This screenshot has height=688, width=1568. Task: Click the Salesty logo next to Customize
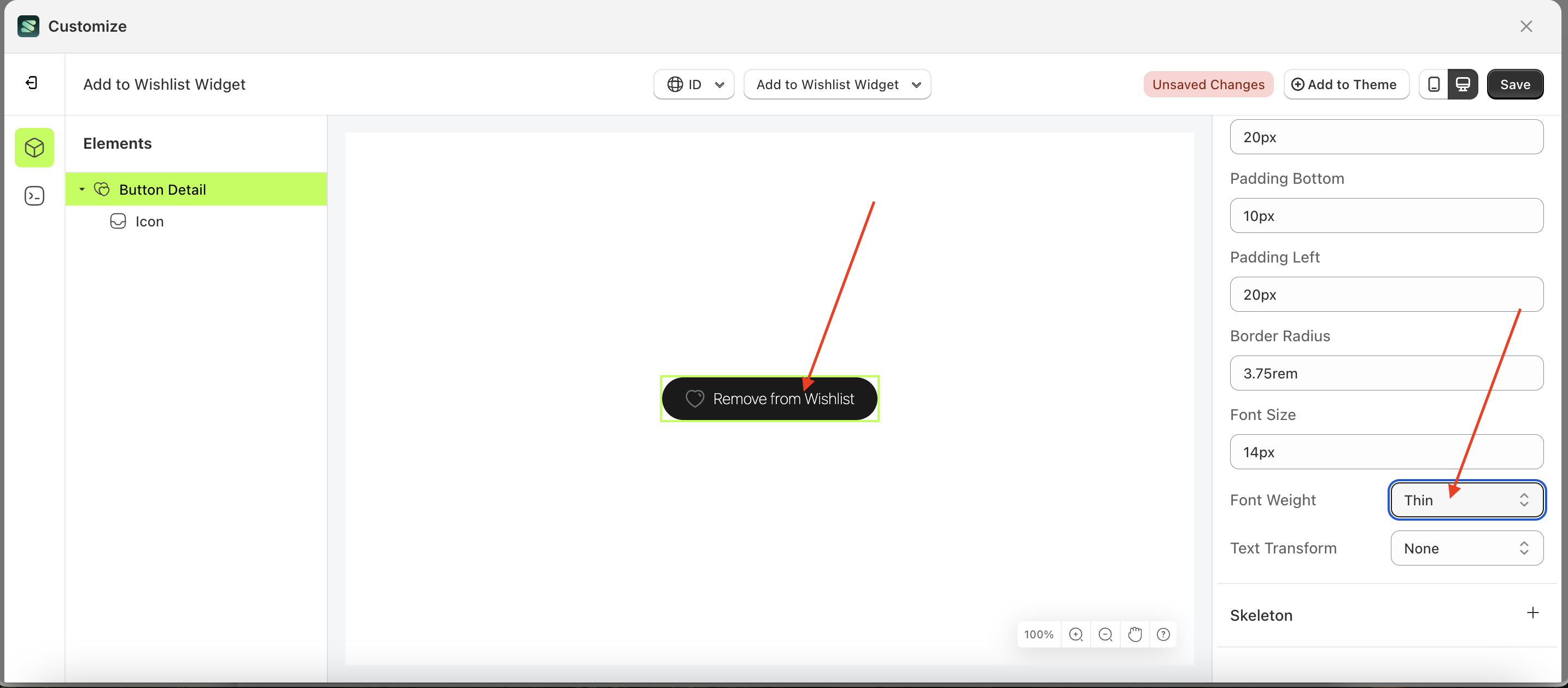[28, 26]
